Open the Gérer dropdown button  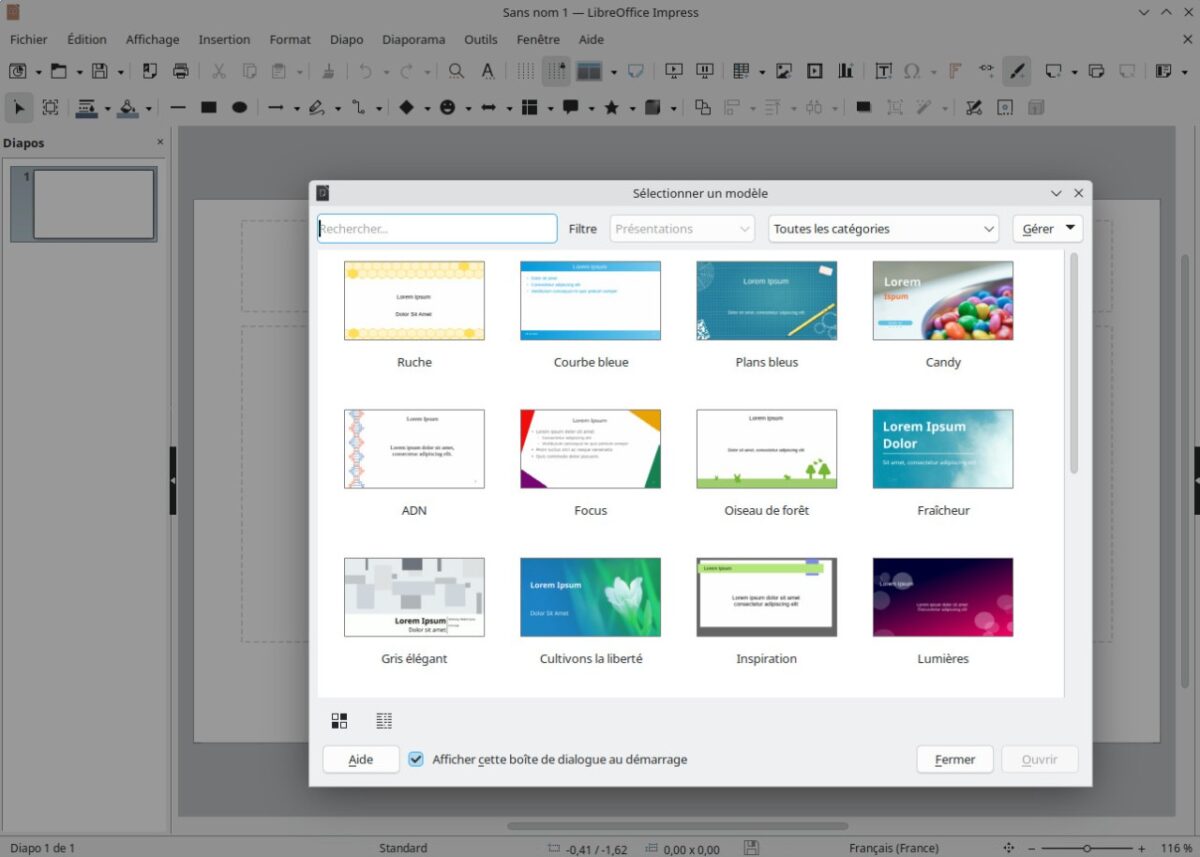tap(1047, 229)
